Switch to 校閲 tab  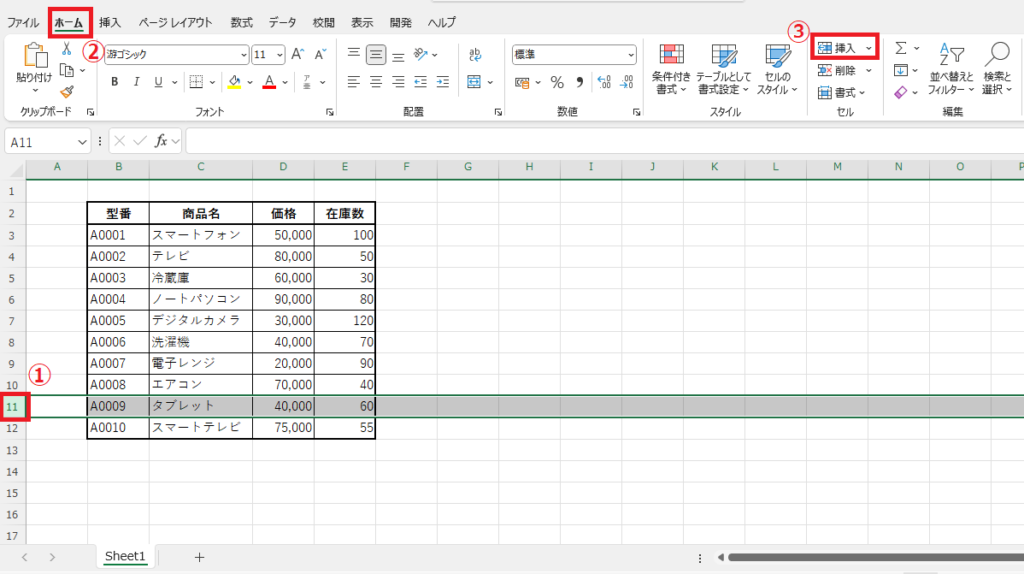coord(323,22)
